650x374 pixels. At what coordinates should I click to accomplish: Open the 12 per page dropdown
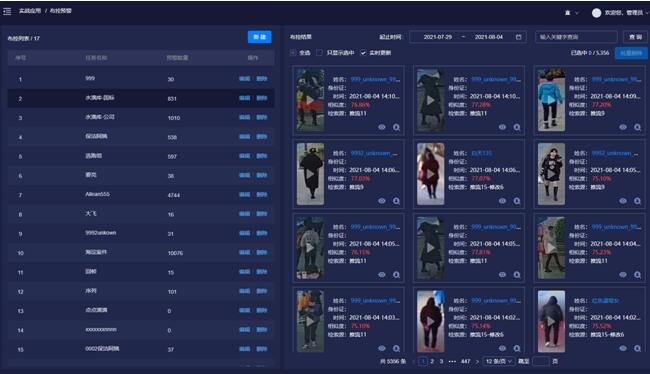[x=499, y=361]
